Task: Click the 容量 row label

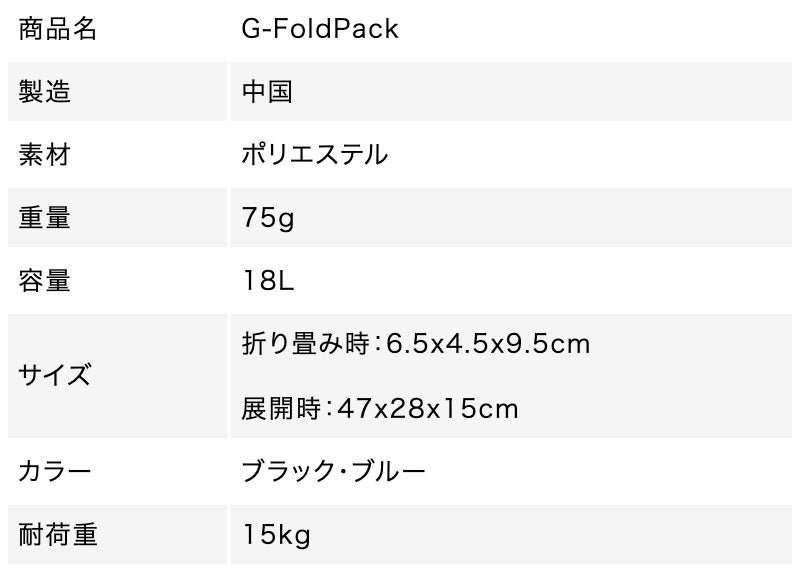Action: tap(45, 281)
